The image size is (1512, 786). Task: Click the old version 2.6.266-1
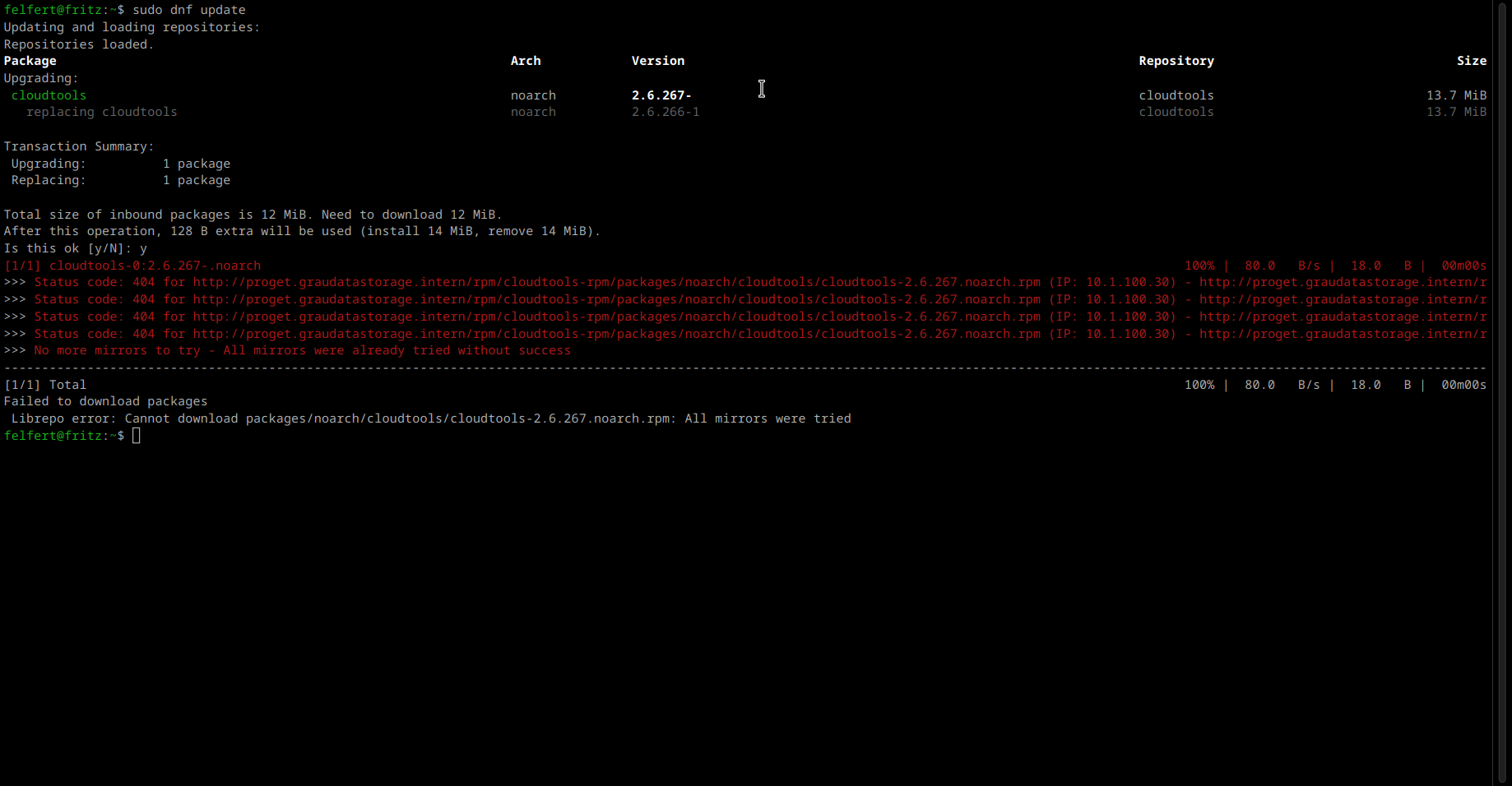tap(666, 112)
